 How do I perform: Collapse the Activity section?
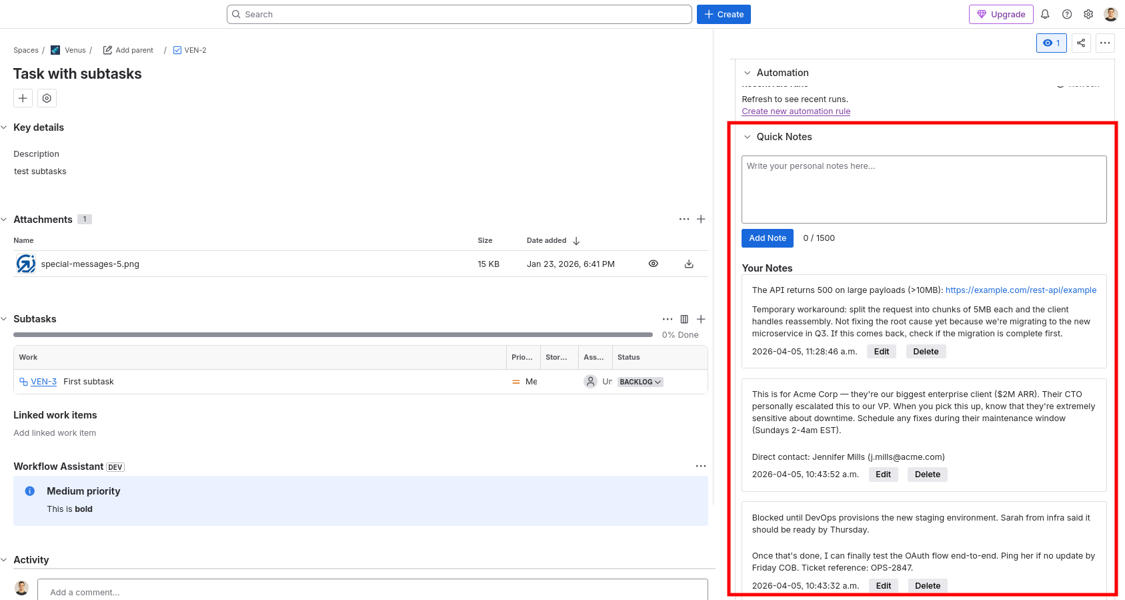pos(4,560)
